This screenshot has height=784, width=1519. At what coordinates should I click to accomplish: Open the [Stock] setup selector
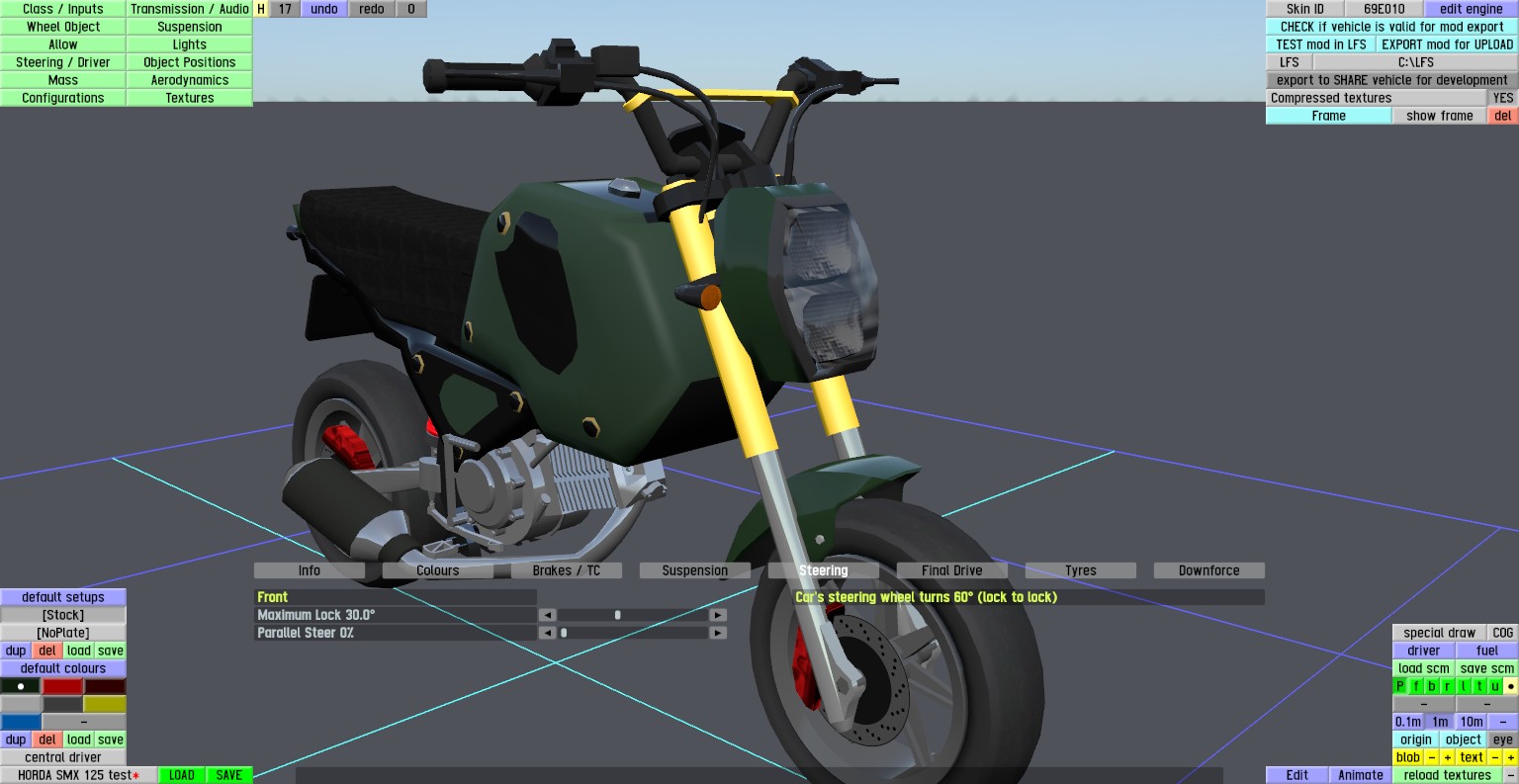coord(63,615)
